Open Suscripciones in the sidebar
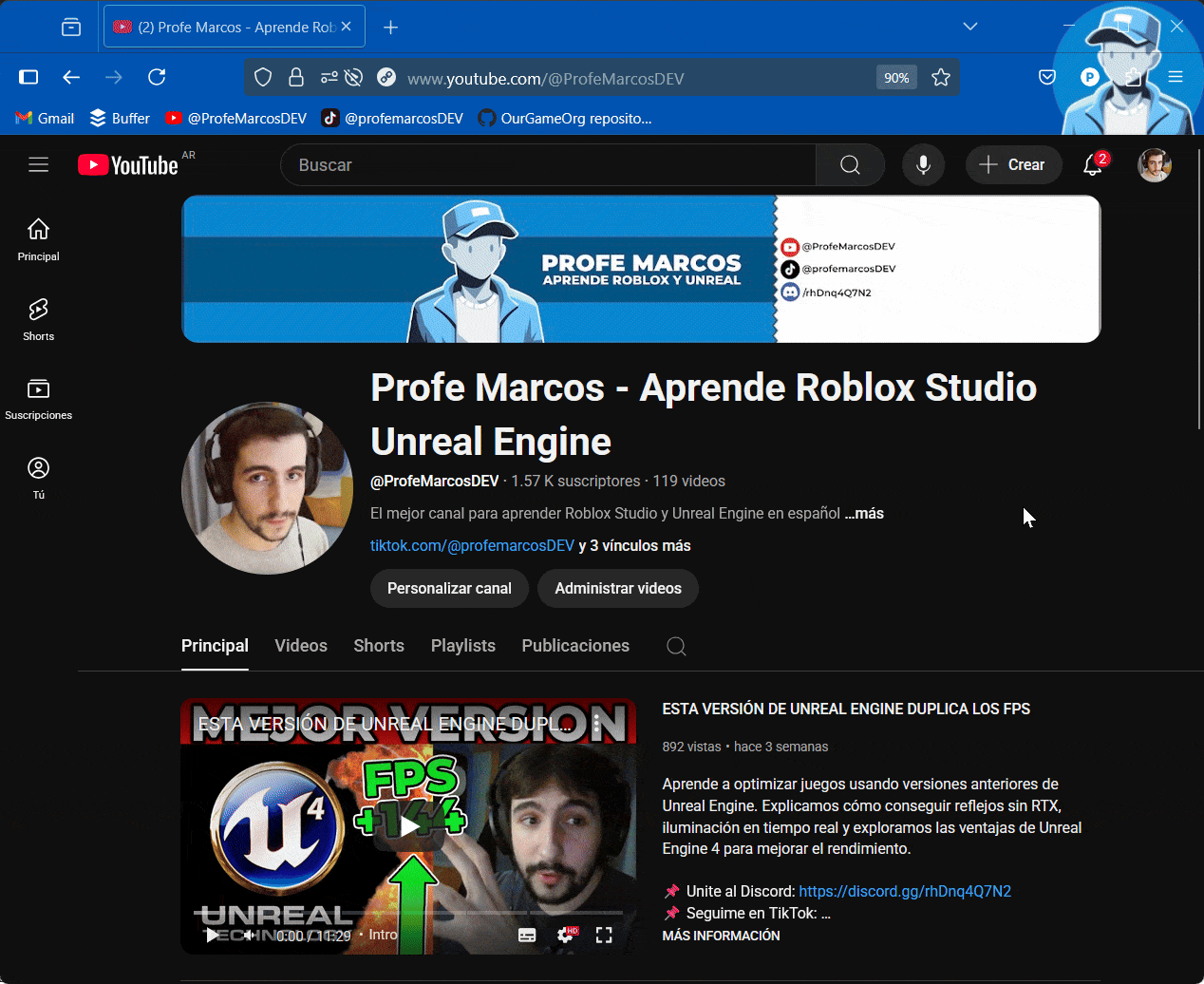1204x984 pixels. pos(38,399)
